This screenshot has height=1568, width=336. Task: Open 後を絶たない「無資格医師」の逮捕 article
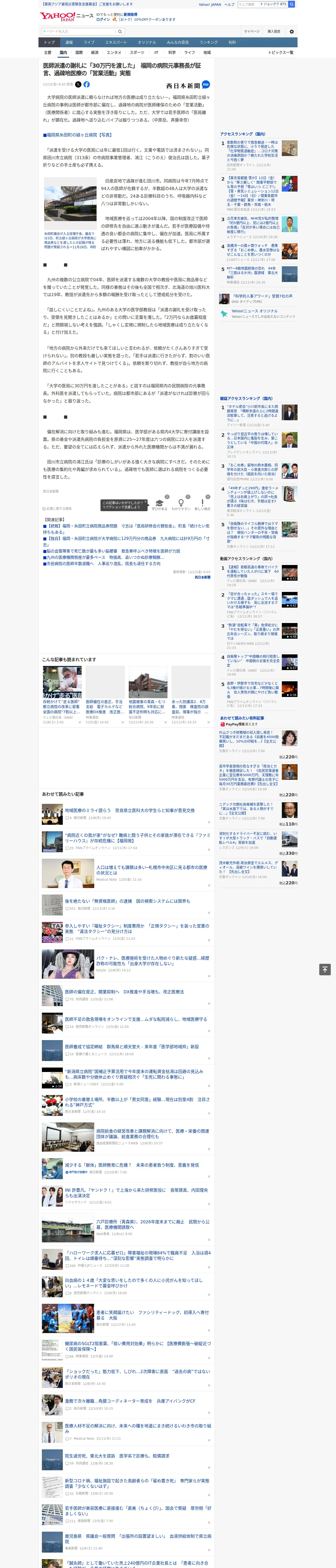tap(127, 901)
